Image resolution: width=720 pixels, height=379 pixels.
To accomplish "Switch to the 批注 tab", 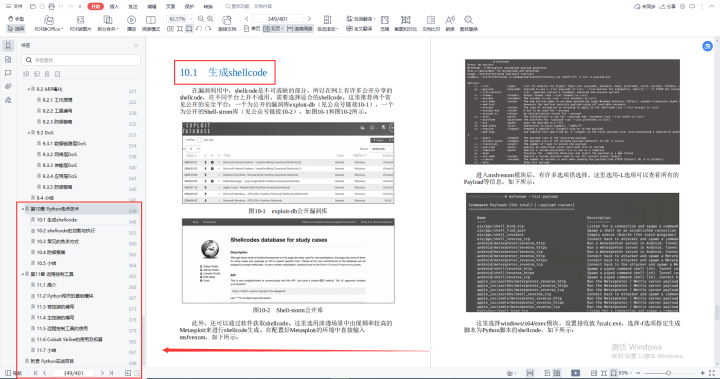I will coord(133,6).
